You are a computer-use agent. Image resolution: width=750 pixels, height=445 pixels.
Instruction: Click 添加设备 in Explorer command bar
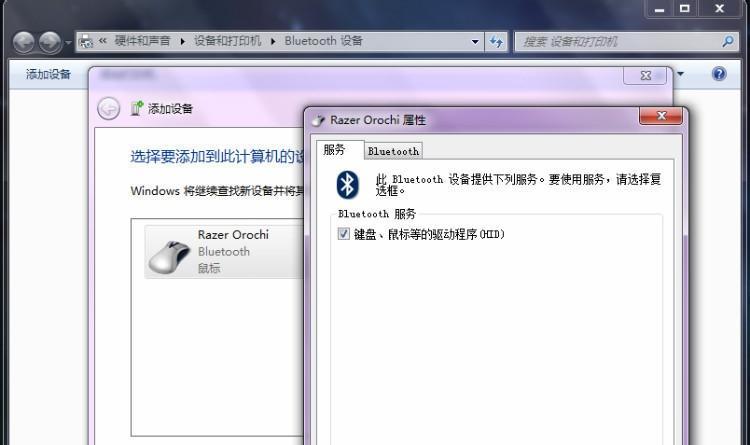pyautogui.click(x=48, y=74)
